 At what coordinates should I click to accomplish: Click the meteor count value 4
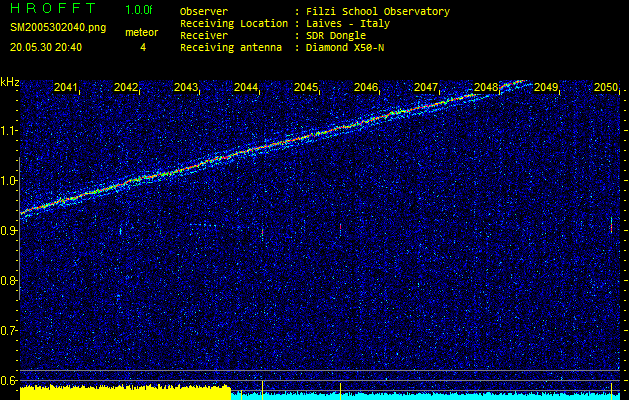point(143,48)
